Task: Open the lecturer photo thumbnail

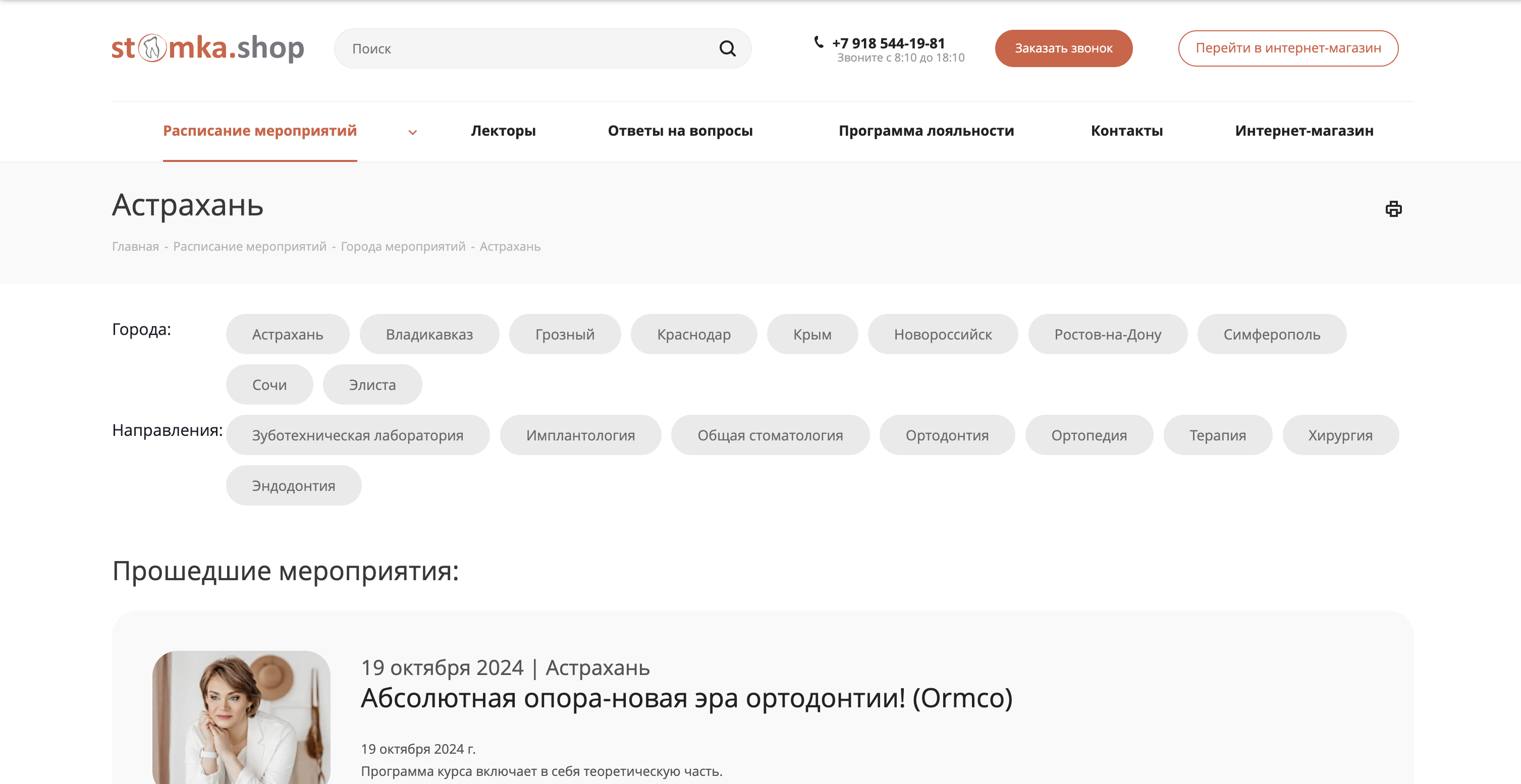Action: coord(241,717)
